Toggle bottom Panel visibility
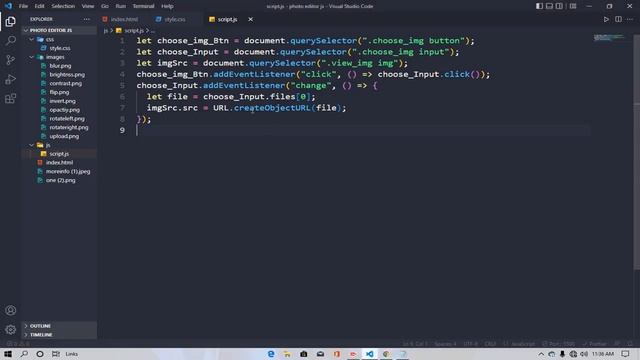 coord(549,6)
